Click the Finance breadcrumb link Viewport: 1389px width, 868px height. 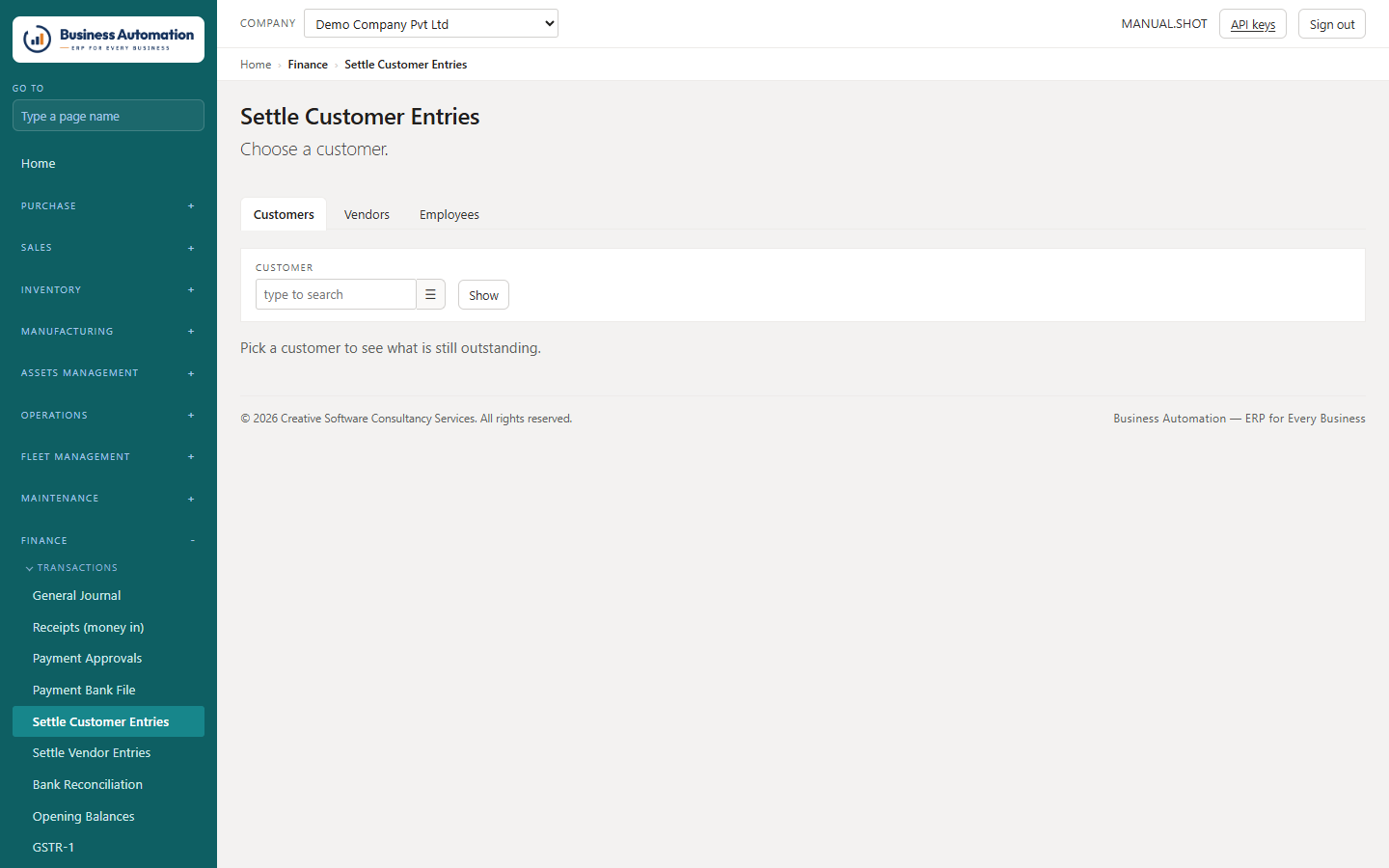308,65
